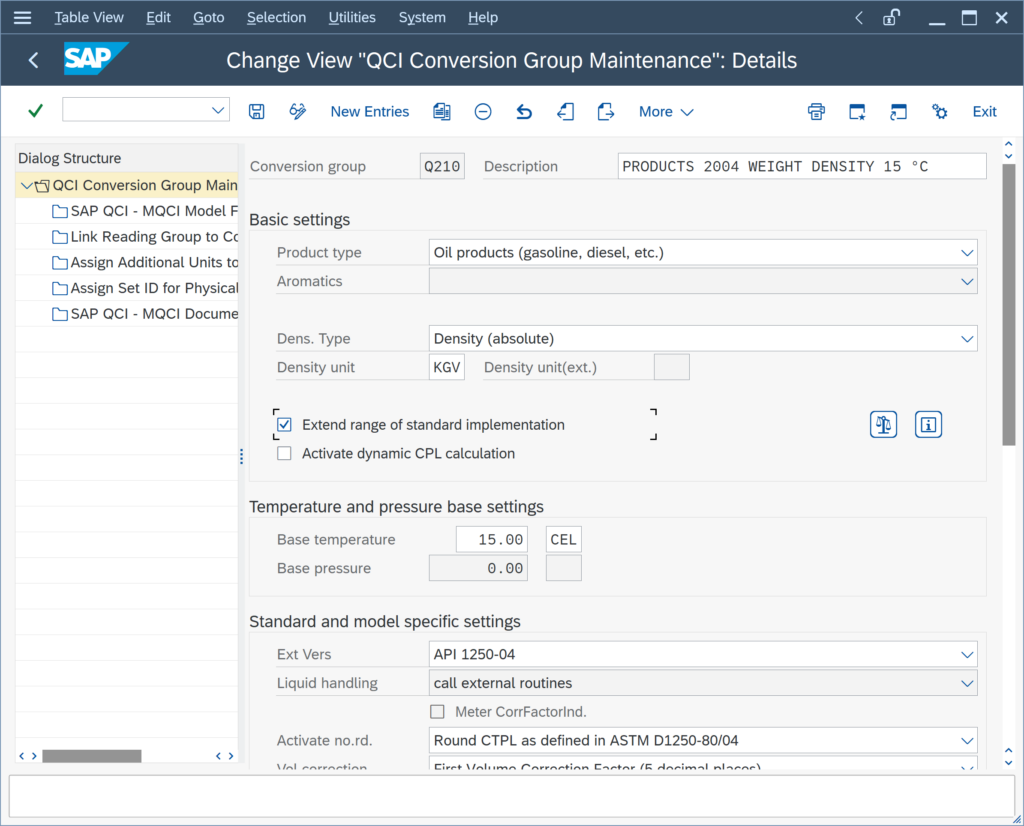Go to next entry icon
The width and height of the screenshot is (1024, 826).
(x=606, y=112)
